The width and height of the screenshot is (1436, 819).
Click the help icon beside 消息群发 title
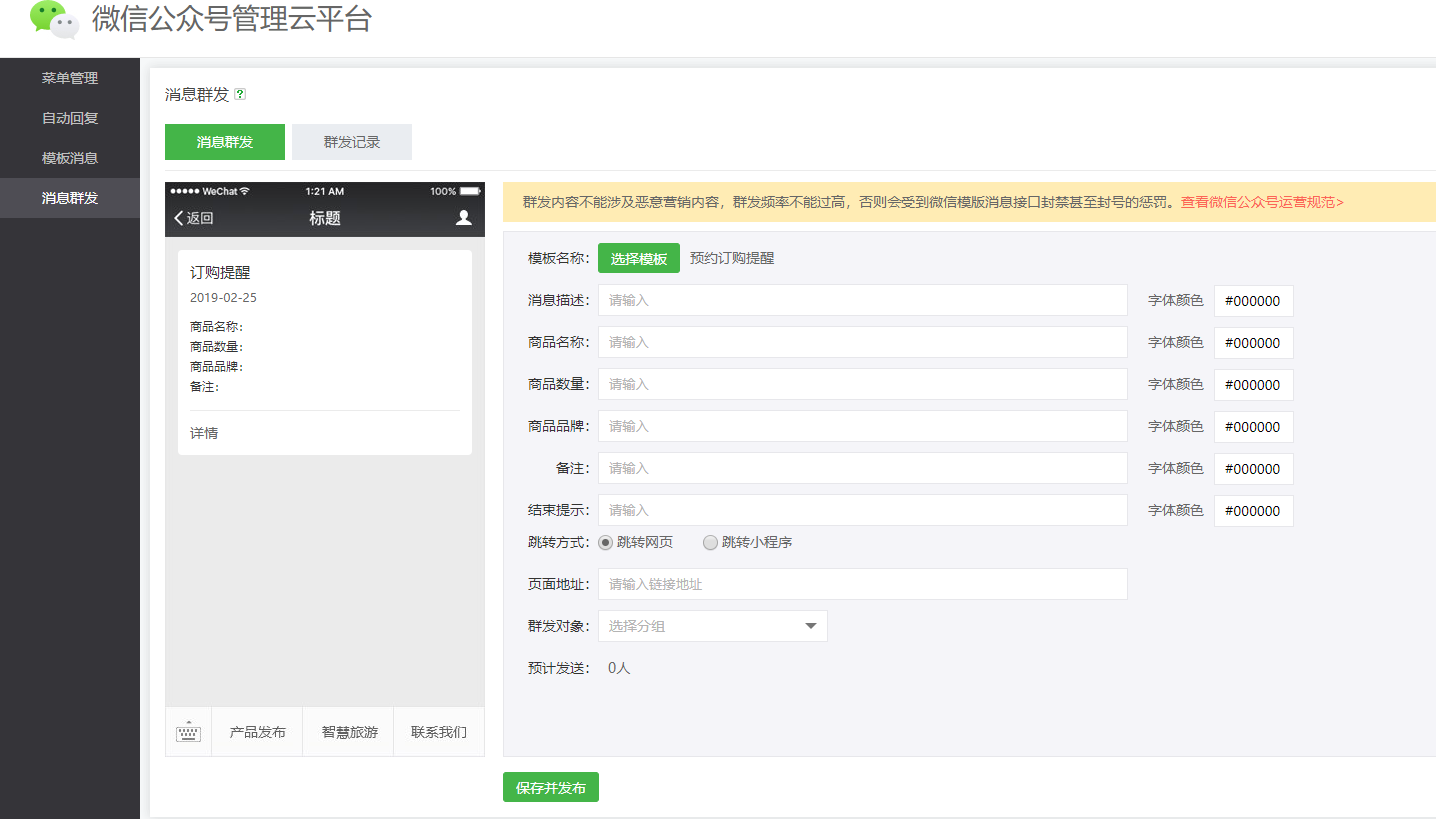point(240,95)
